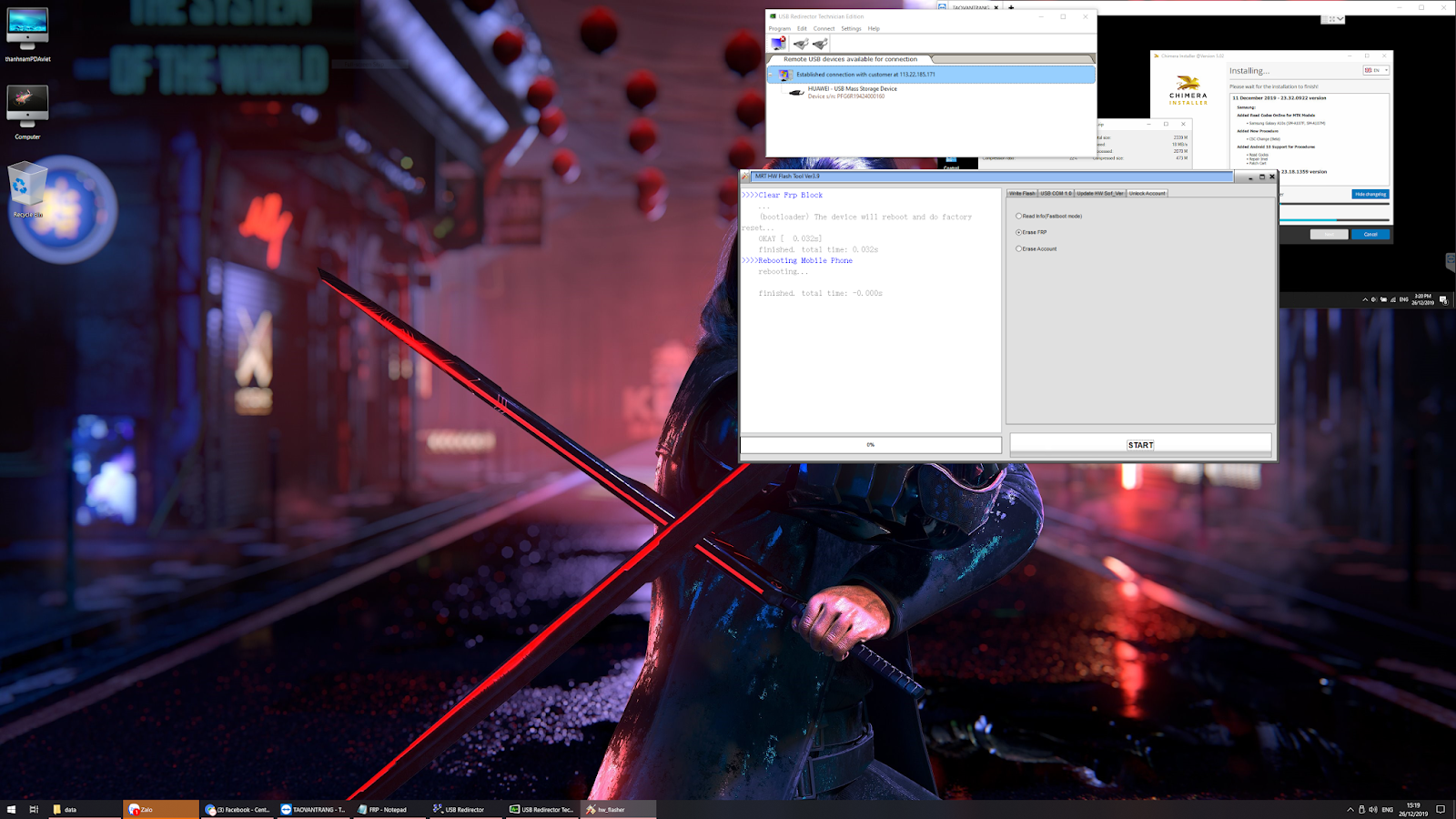The width and height of the screenshot is (1456, 819).
Task: Click the volume icon in system tray
Action: (x=1373, y=809)
